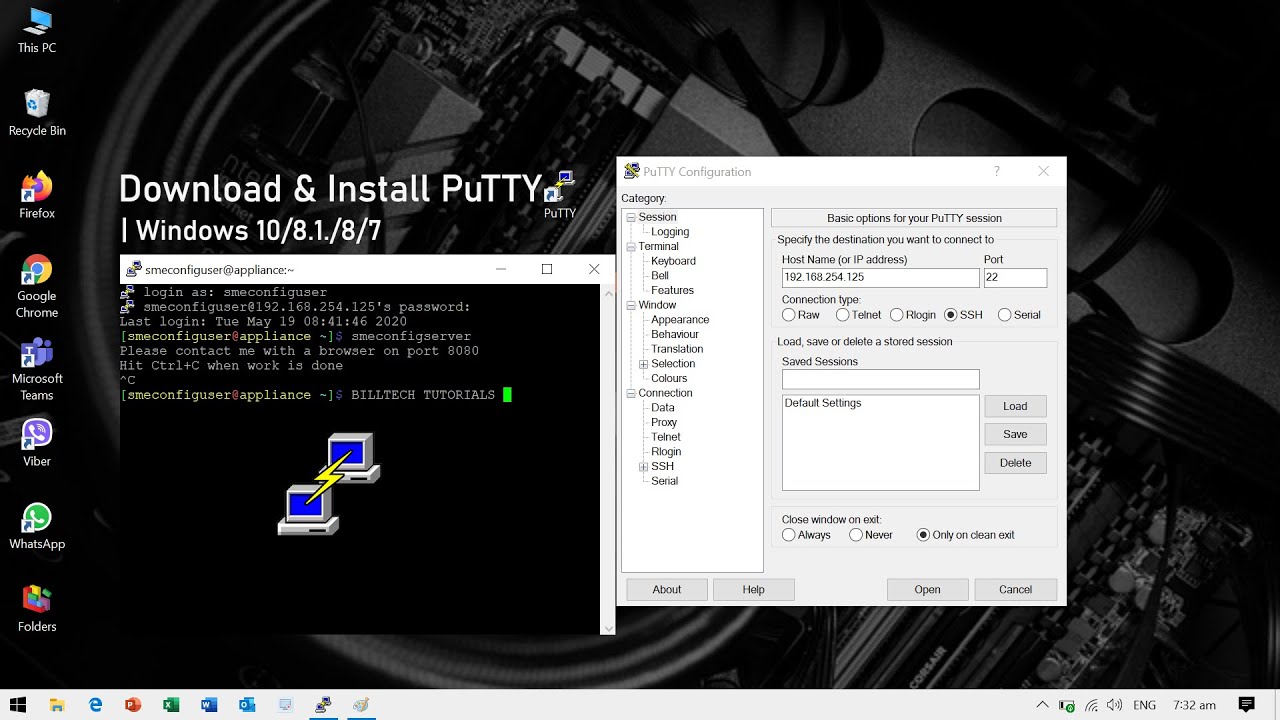1280x720 pixels.
Task: Click PuTTY Configuration title bar icon
Action: coord(631,171)
